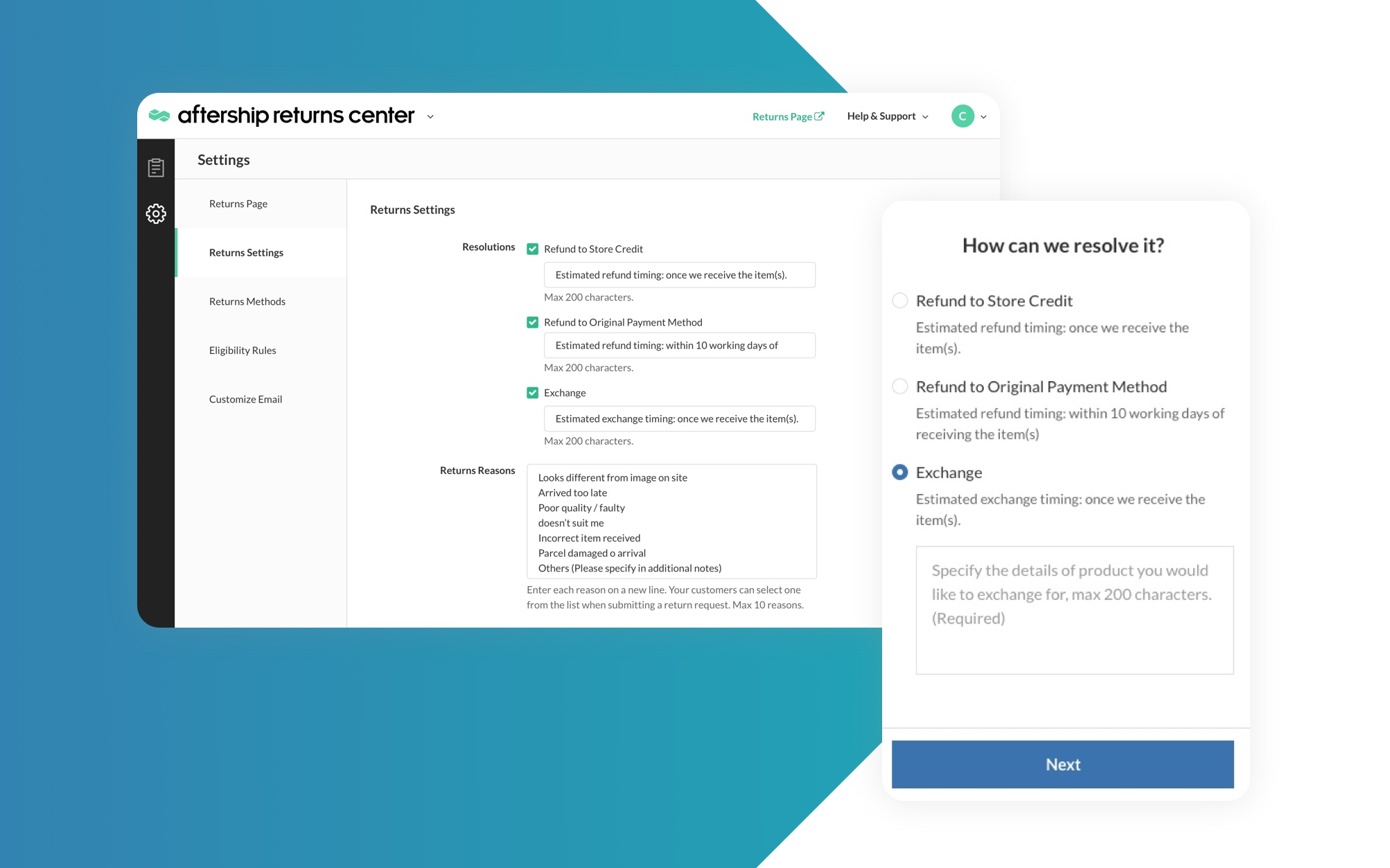Click the clipboard/orders sidebar icon
Viewport: 1390px width, 868px height.
tap(155, 166)
